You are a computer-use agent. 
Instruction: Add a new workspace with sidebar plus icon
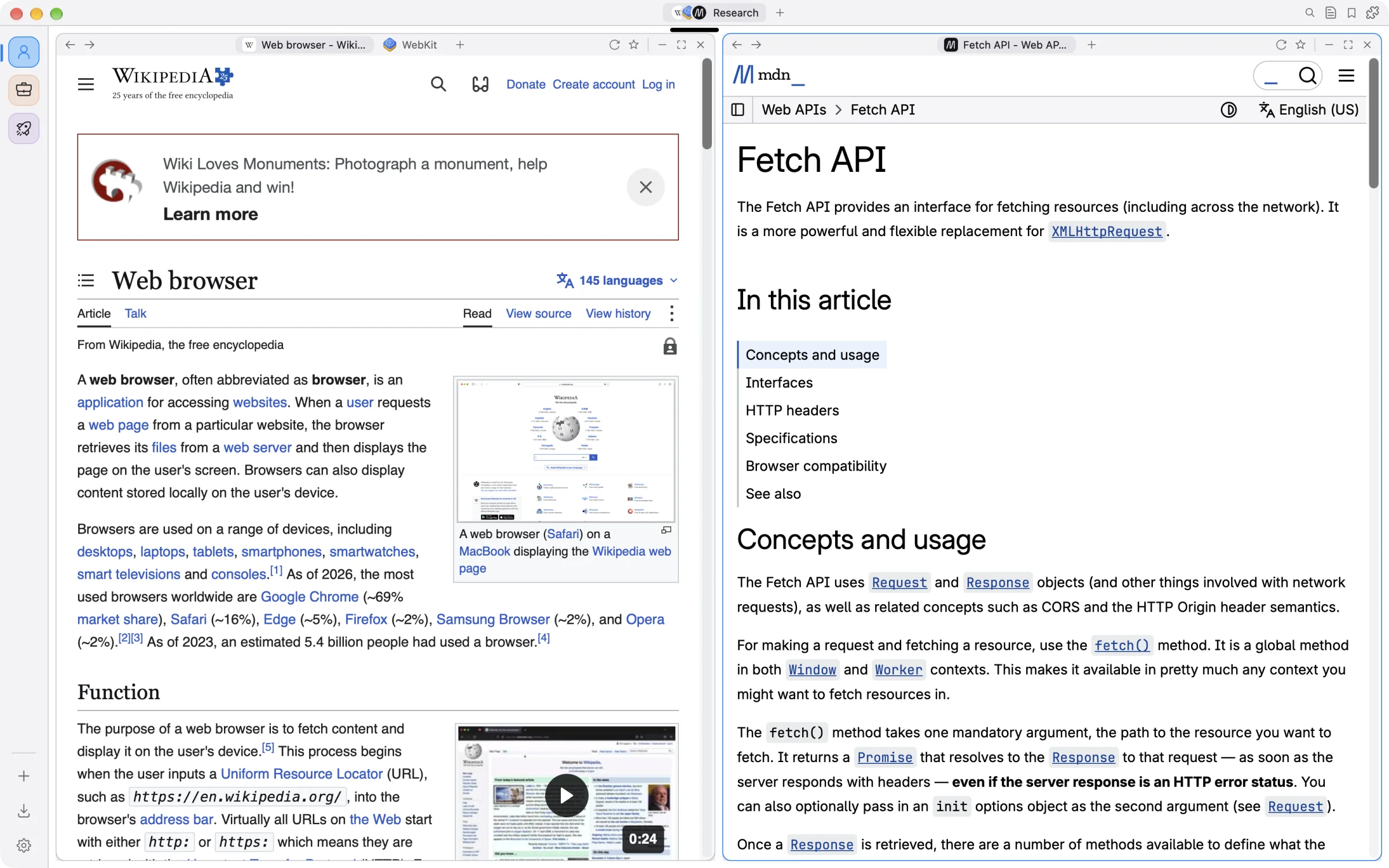click(x=24, y=776)
